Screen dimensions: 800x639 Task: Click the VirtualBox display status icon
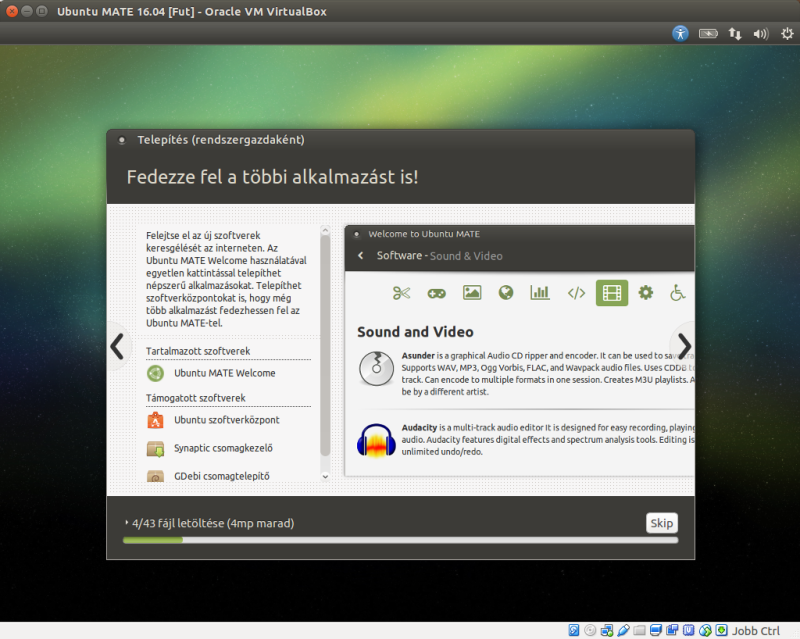[656, 630]
